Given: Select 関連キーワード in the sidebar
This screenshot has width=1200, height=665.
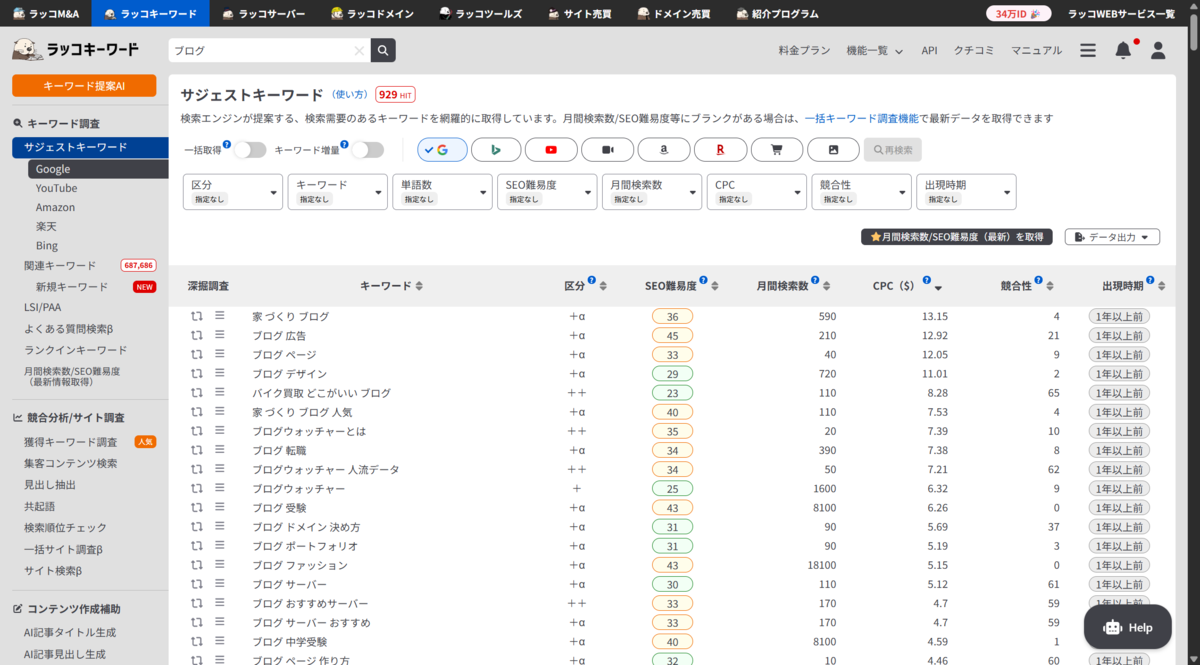Looking at the screenshot, I should tap(60, 265).
